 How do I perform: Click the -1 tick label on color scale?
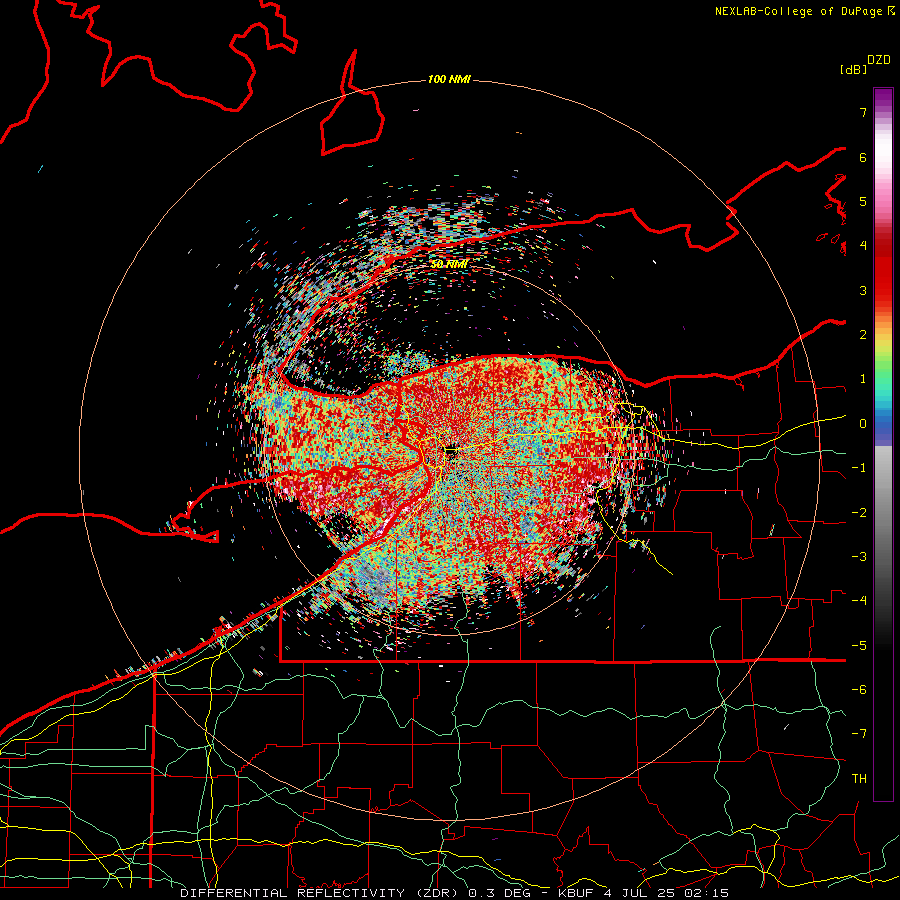point(859,468)
